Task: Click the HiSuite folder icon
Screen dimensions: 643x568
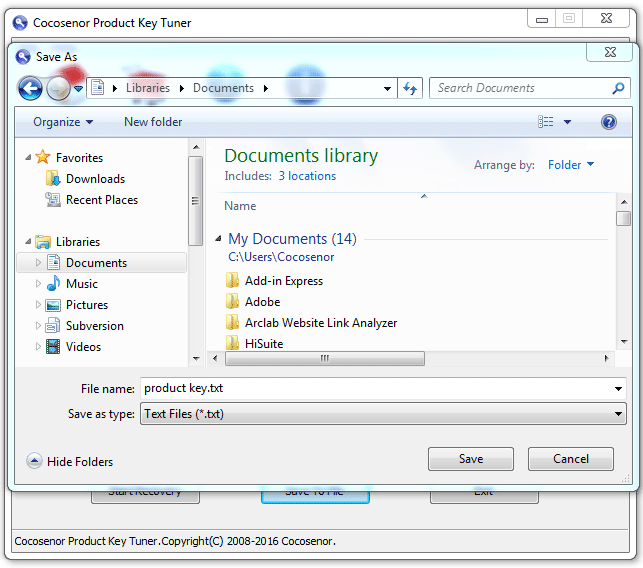Action: pos(233,343)
